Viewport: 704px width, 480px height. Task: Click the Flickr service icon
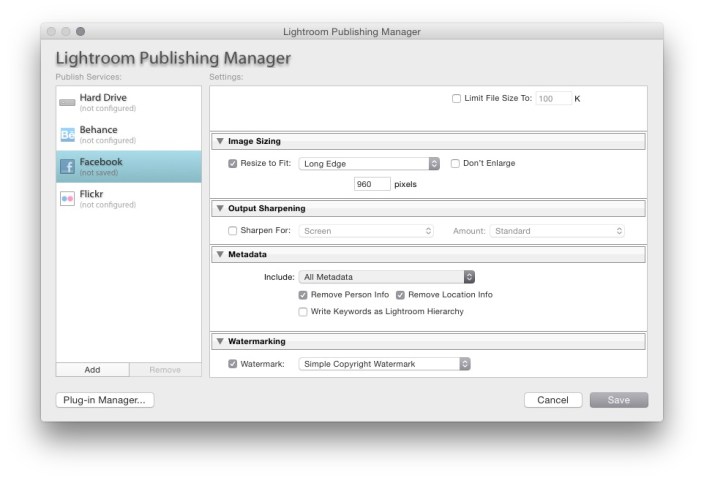tap(67, 198)
